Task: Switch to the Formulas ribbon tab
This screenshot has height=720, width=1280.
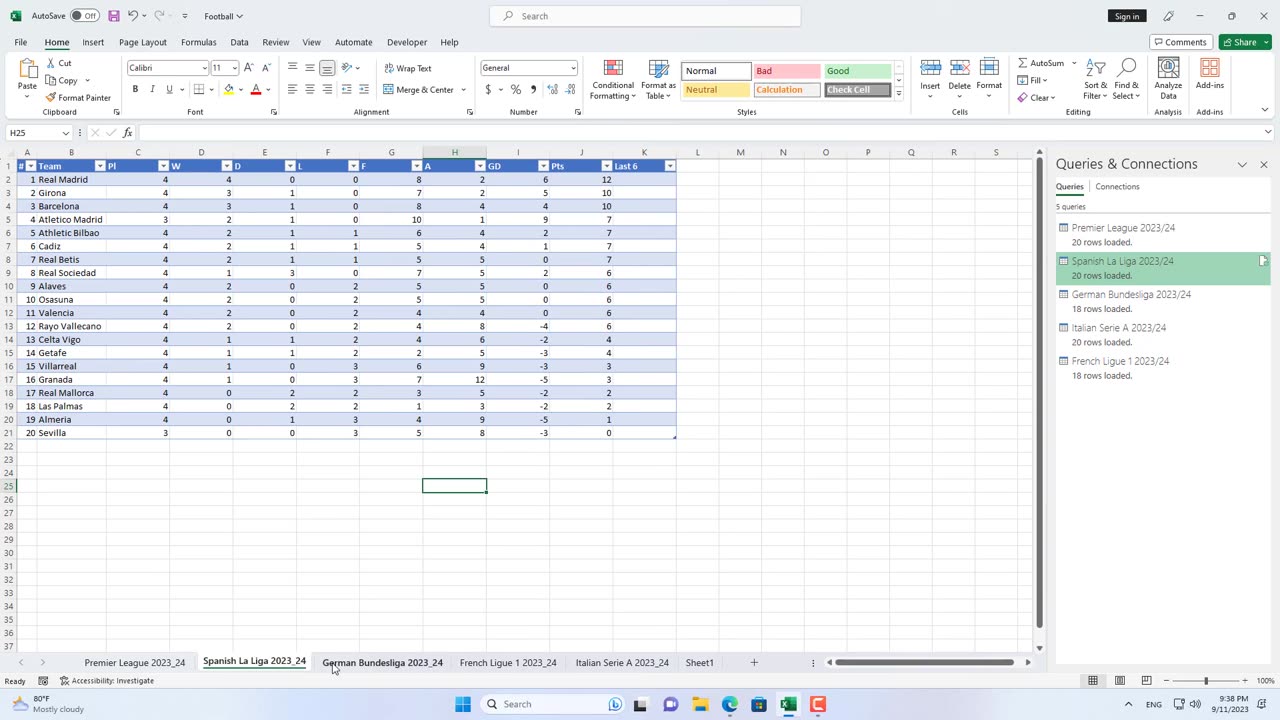Action: [198, 42]
